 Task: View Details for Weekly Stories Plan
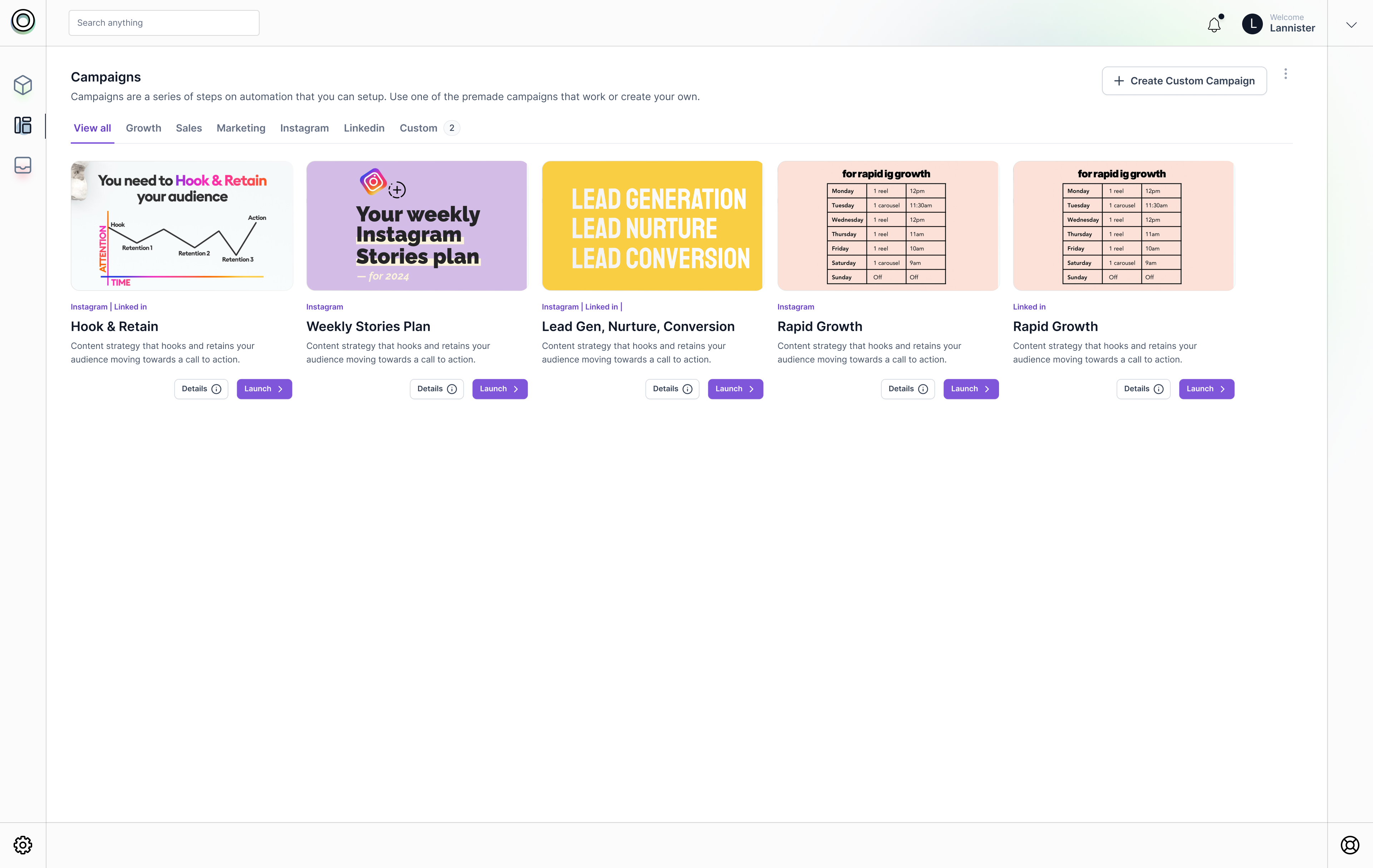click(x=436, y=389)
